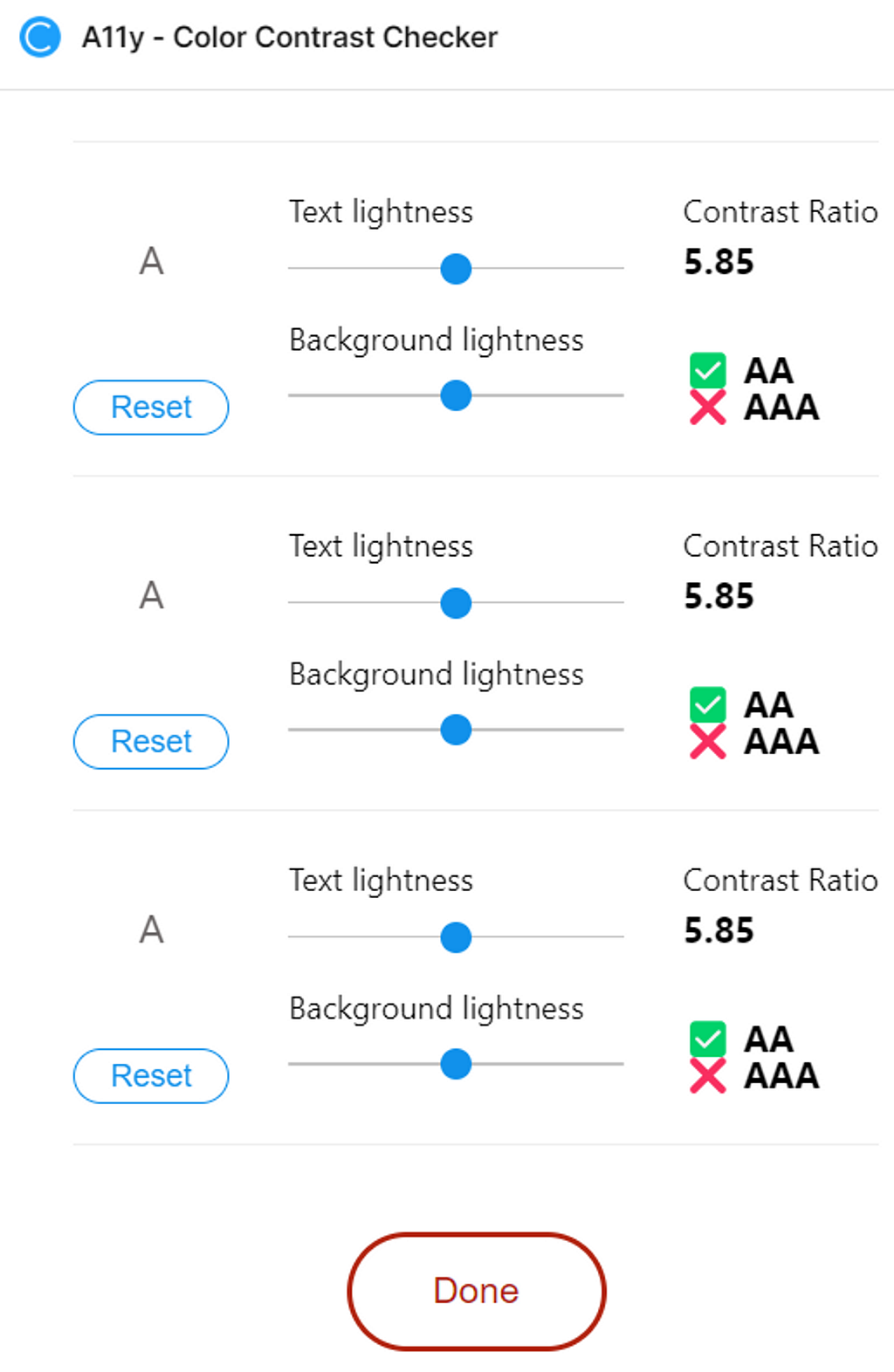Screen dimensions: 894x1372
Task: Click the second section's Text lightness slider handle
Action: click(x=456, y=603)
